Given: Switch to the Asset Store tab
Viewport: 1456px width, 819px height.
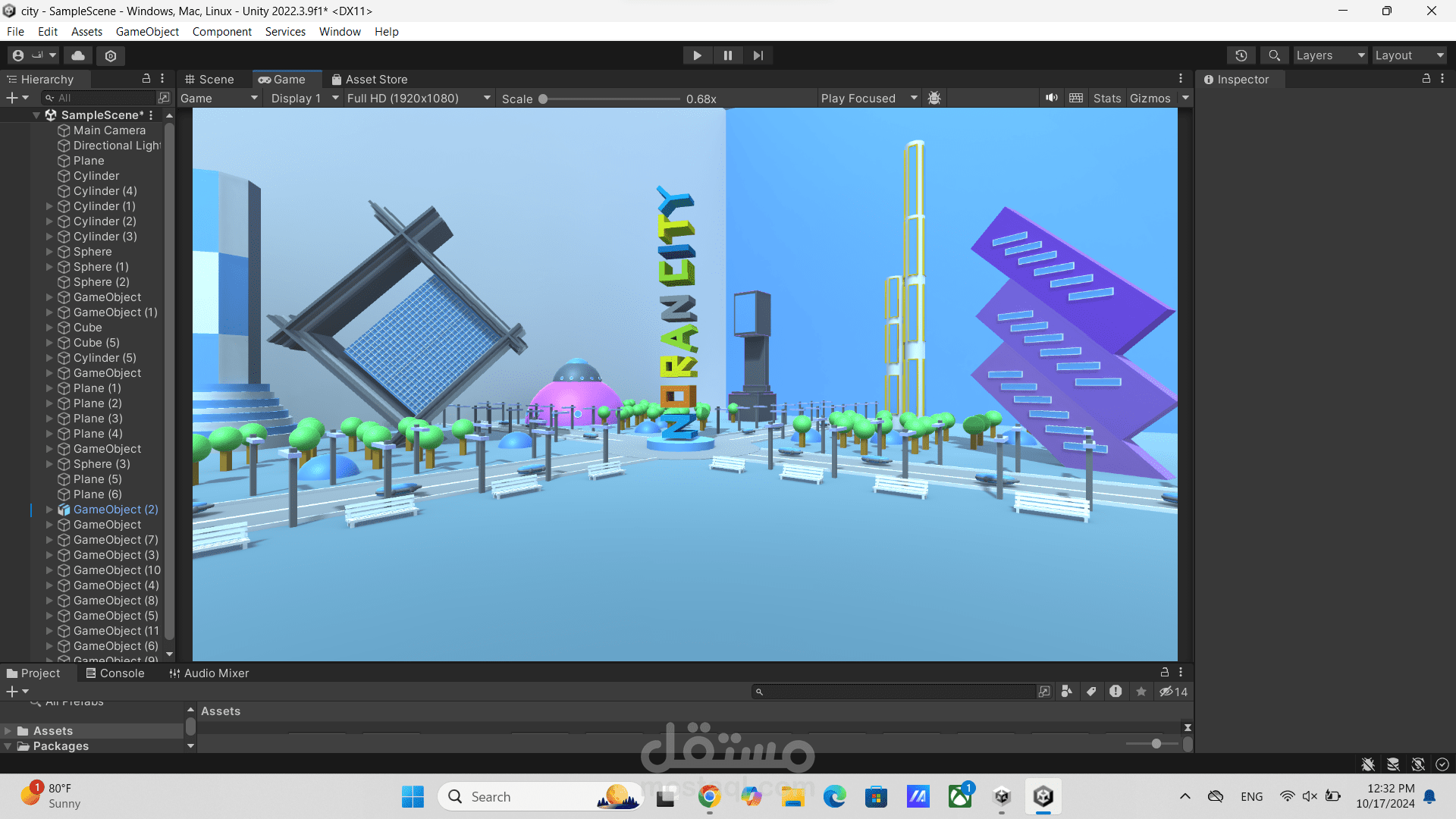Looking at the screenshot, I should (x=369, y=80).
